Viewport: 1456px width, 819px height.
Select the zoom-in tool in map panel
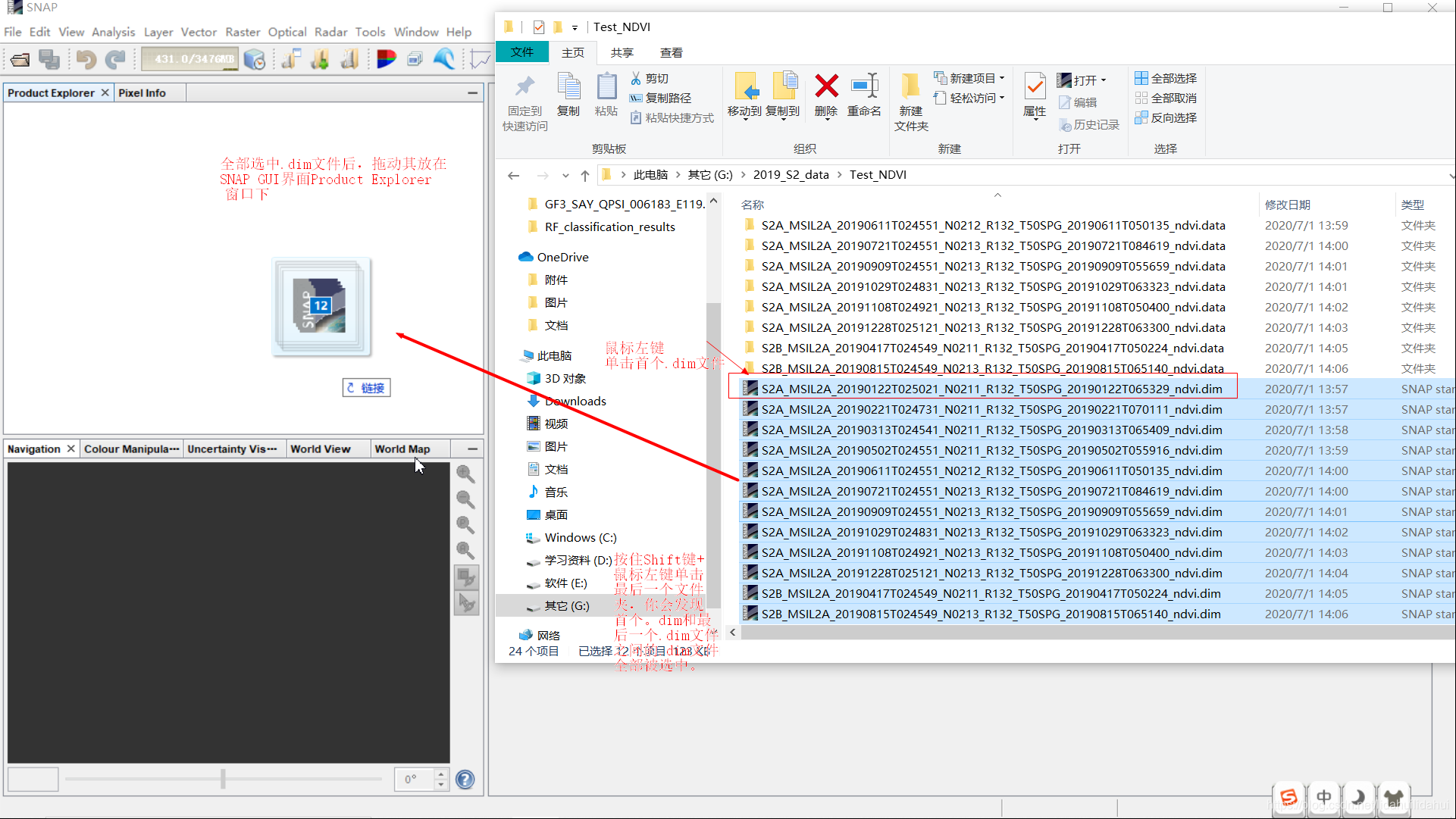465,473
